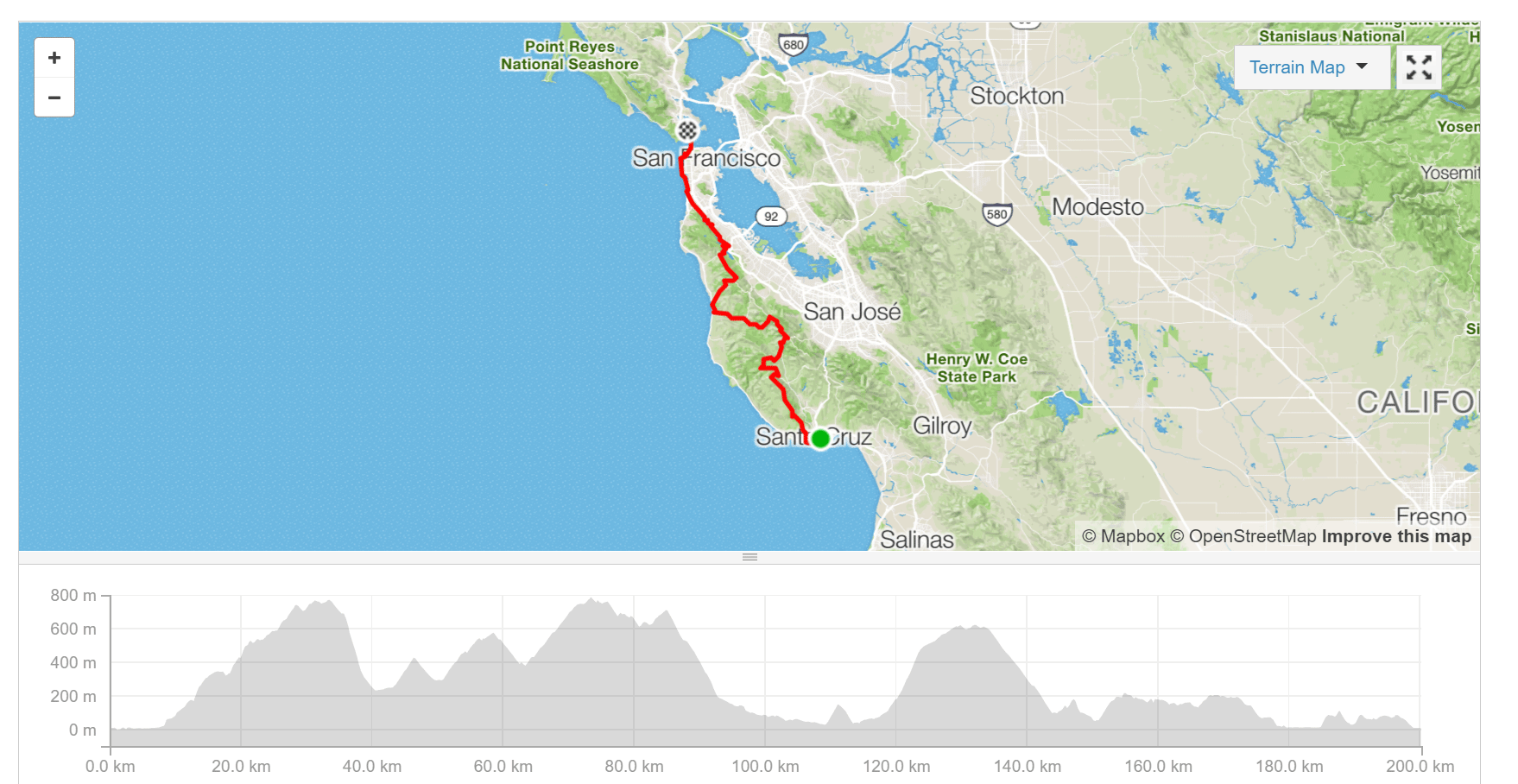Open the OpenStreetMap attribution link
1518x784 pixels.
click(x=1243, y=536)
